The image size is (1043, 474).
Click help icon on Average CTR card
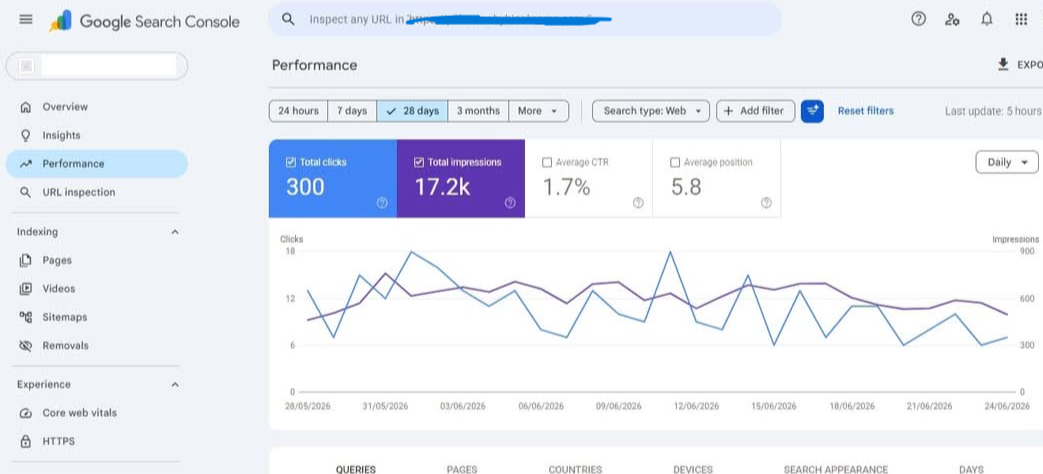click(x=638, y=203)
